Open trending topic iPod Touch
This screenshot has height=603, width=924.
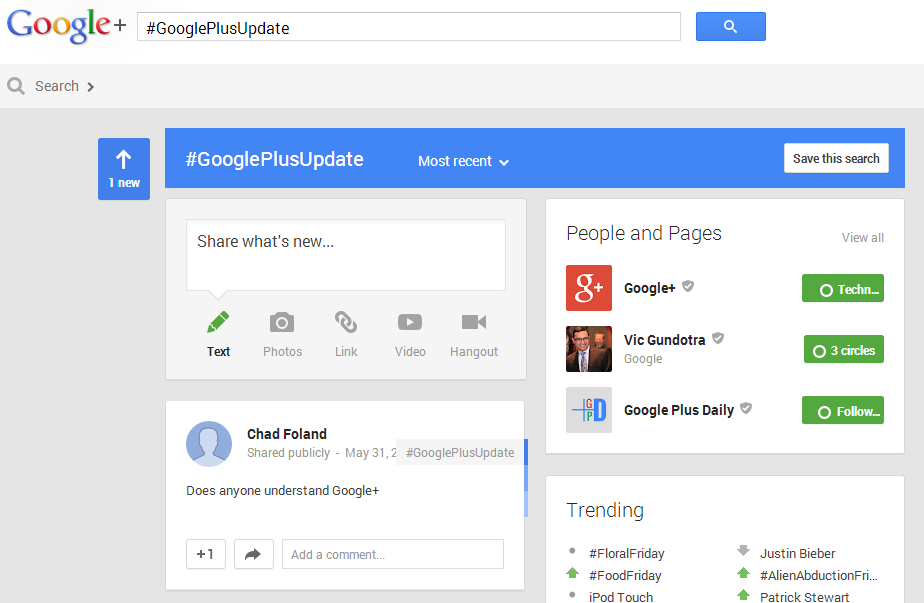click(x=621, y=597)
